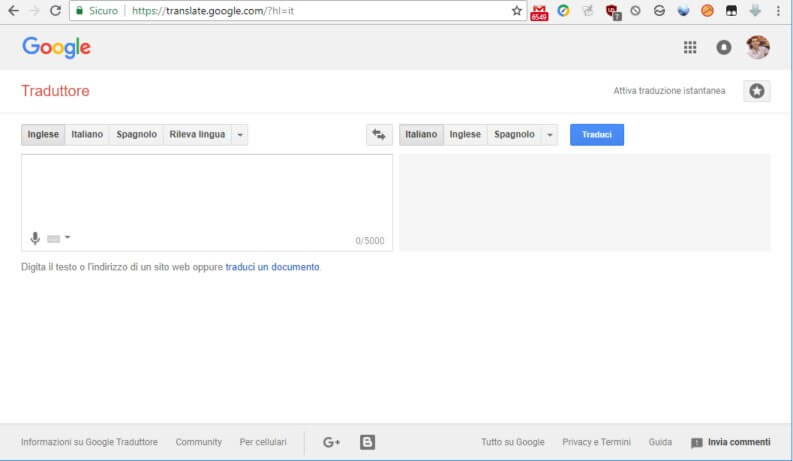The height and width of the screenshot is (461, 793).
Task: Select Spagnolo as the source language
Action: pyautogui.click(x=137, y=134)
